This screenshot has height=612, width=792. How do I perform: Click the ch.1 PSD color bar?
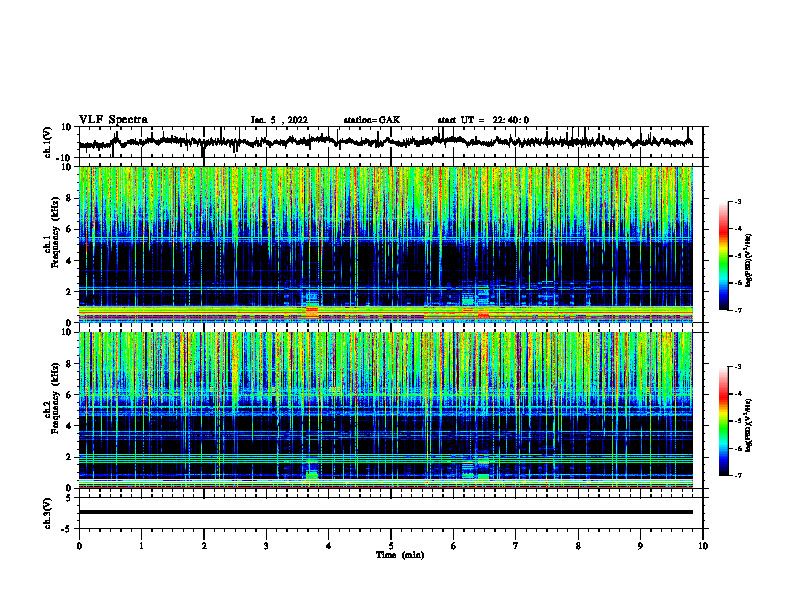click(724, 256)
